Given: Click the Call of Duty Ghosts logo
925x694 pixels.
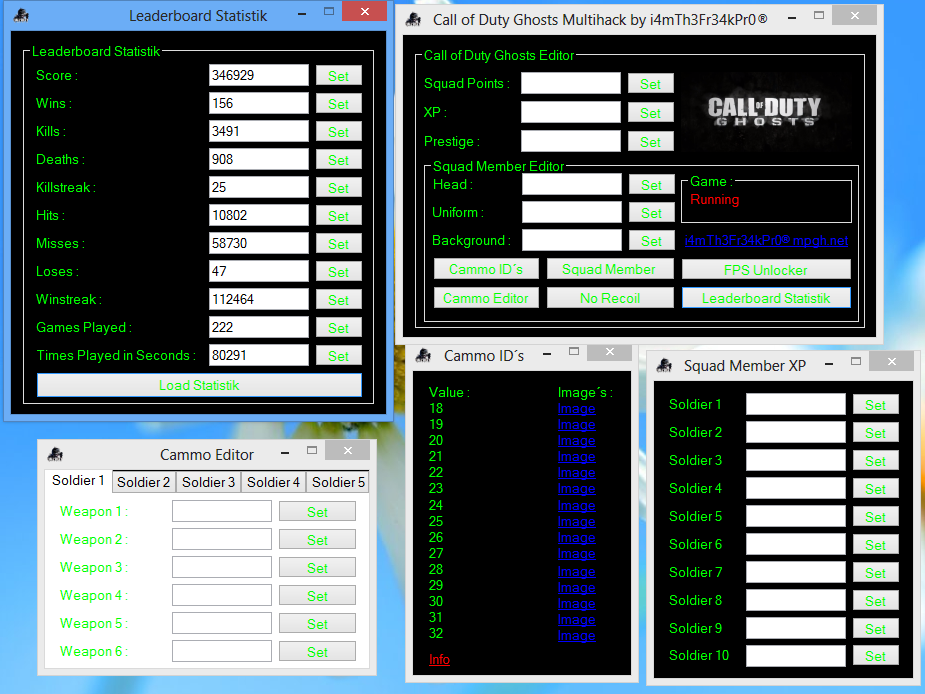Looking at the screenshot, I should click(x=765, y=111).
